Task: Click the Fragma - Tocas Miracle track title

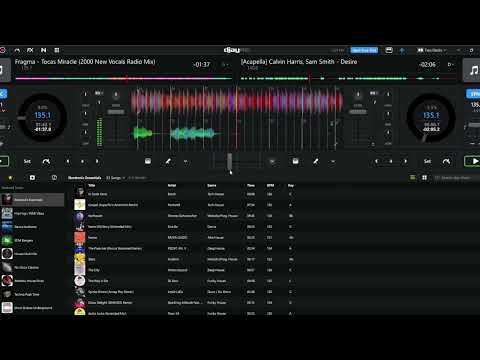Action: [85, 62]
